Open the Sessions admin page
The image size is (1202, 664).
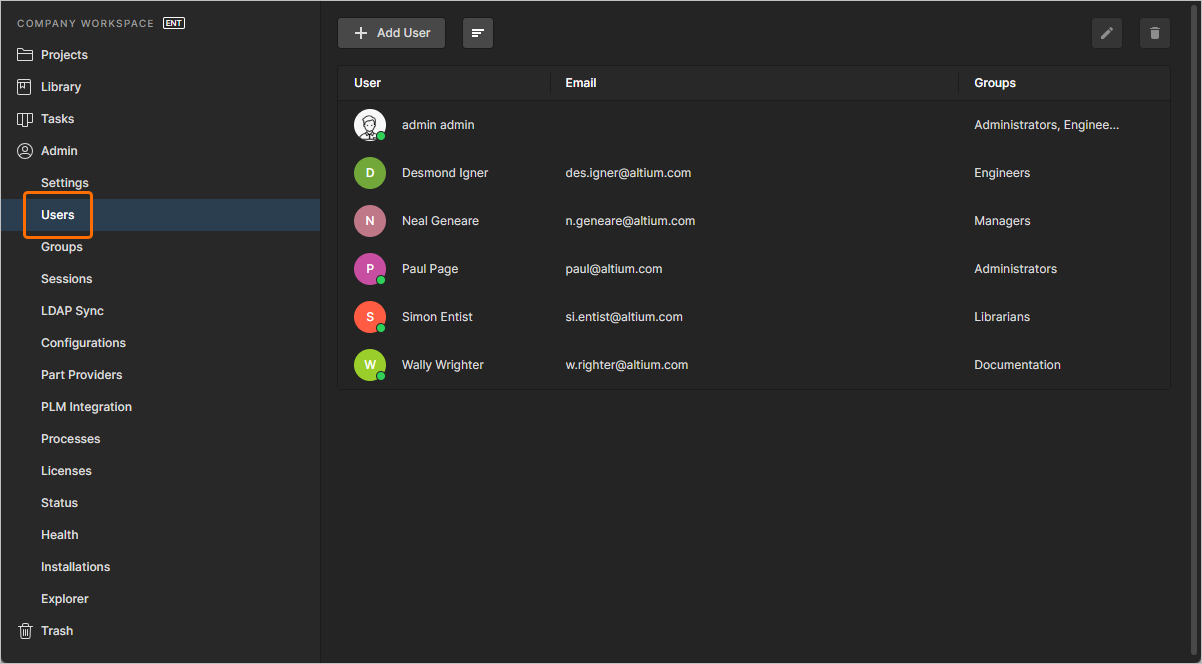click(66, 278)
